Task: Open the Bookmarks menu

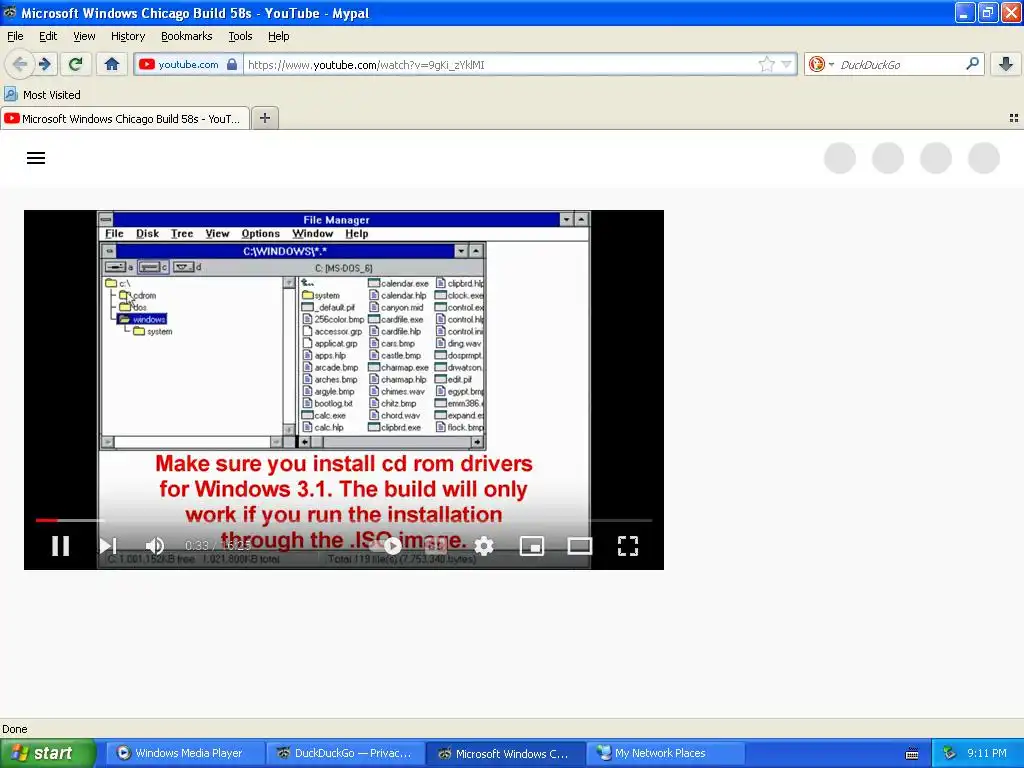Action: click(x=187, y=36)
